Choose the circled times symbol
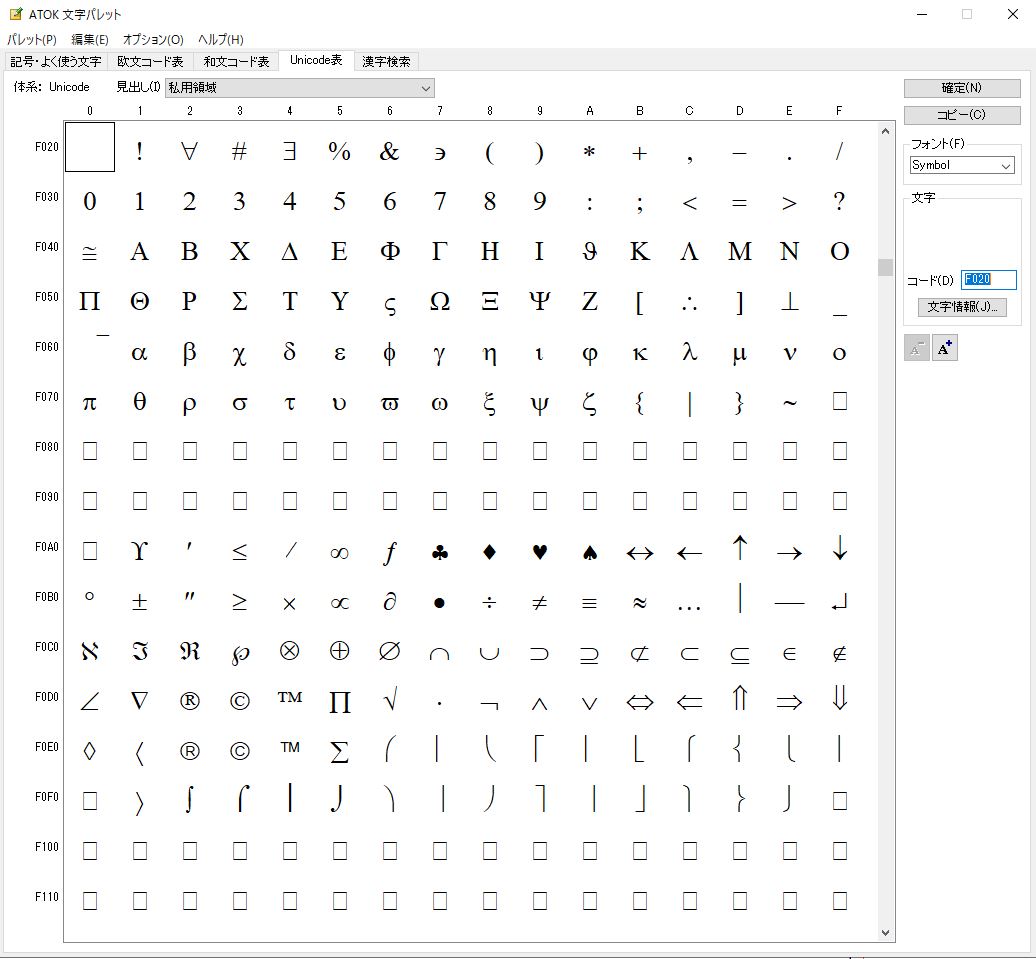The height and width of the screenshot is (959, 1036). click(289, 651)
